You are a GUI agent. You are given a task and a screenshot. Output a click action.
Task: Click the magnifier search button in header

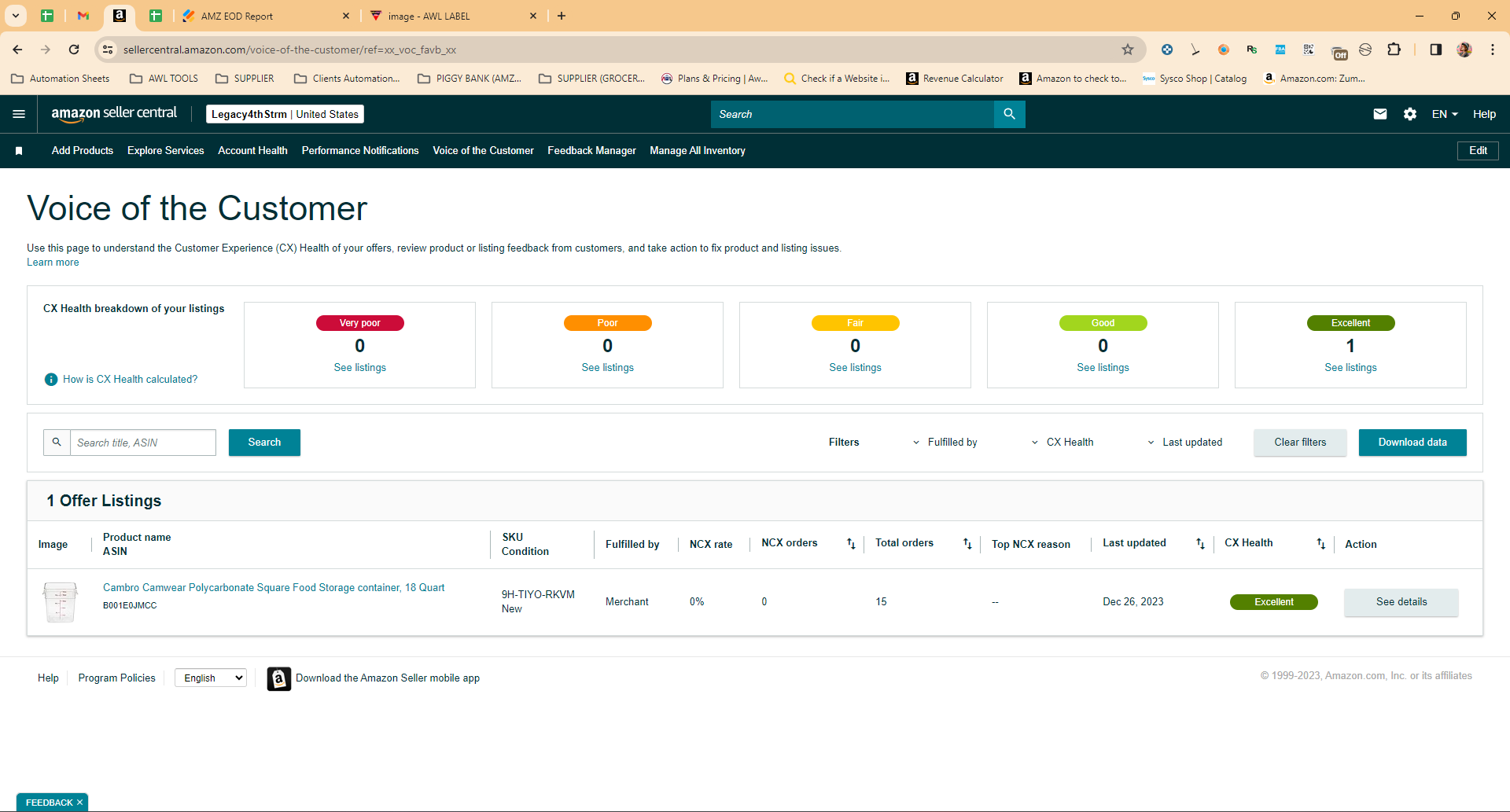1010,114
